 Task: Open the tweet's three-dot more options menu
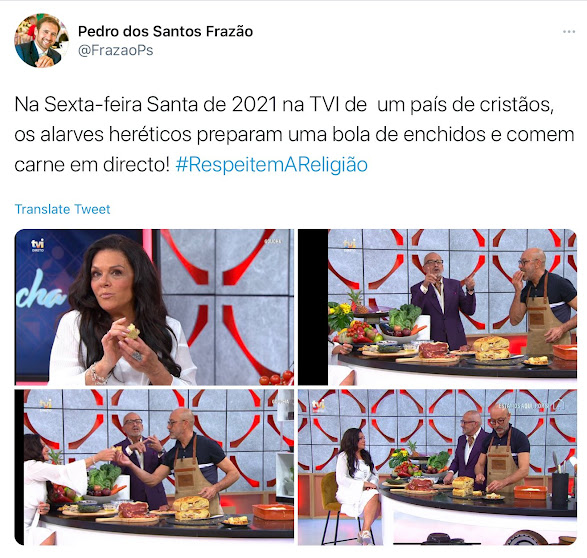pos(569,32)
